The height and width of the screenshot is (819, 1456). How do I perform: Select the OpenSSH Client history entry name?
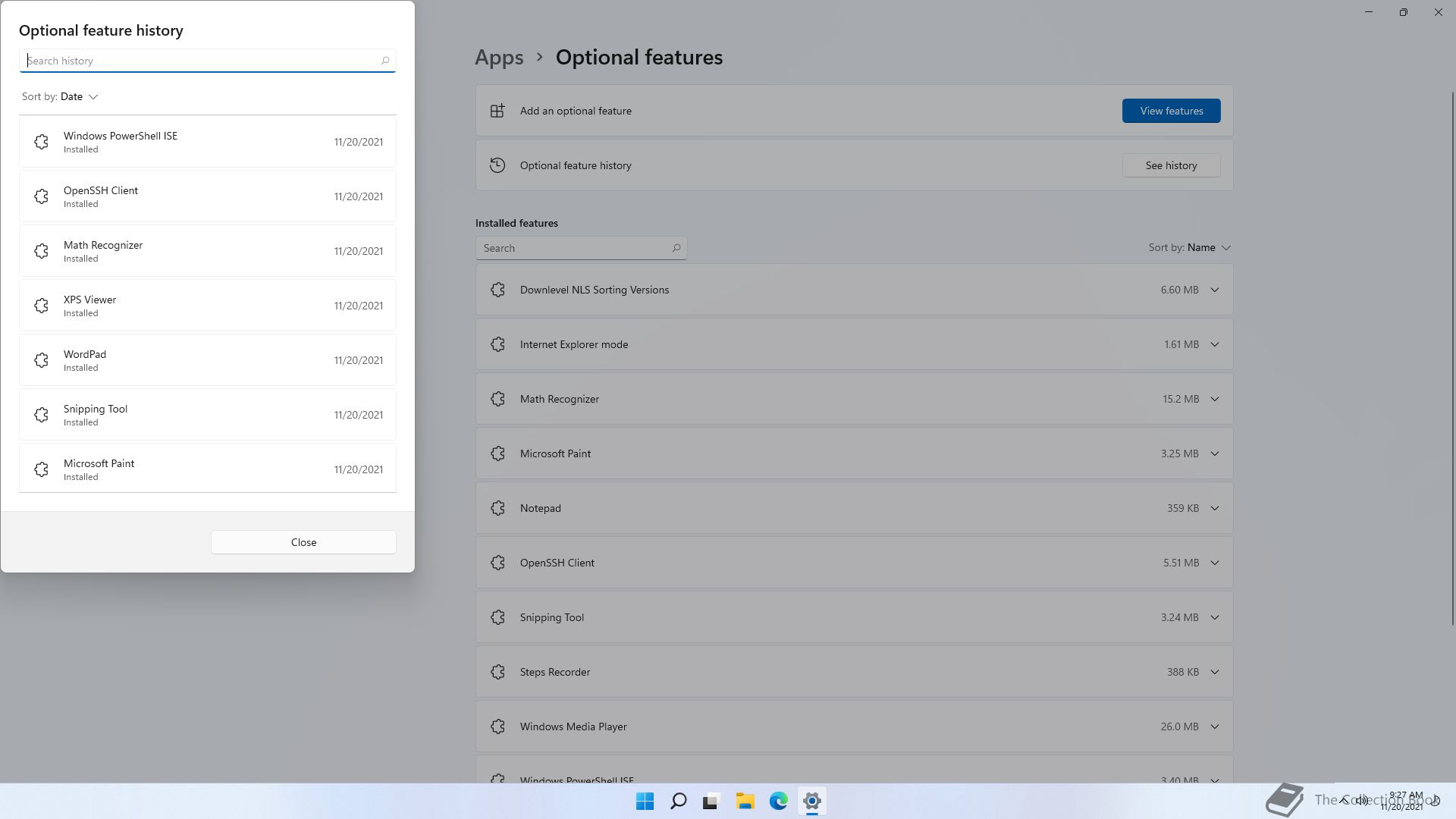coord(101,190)
